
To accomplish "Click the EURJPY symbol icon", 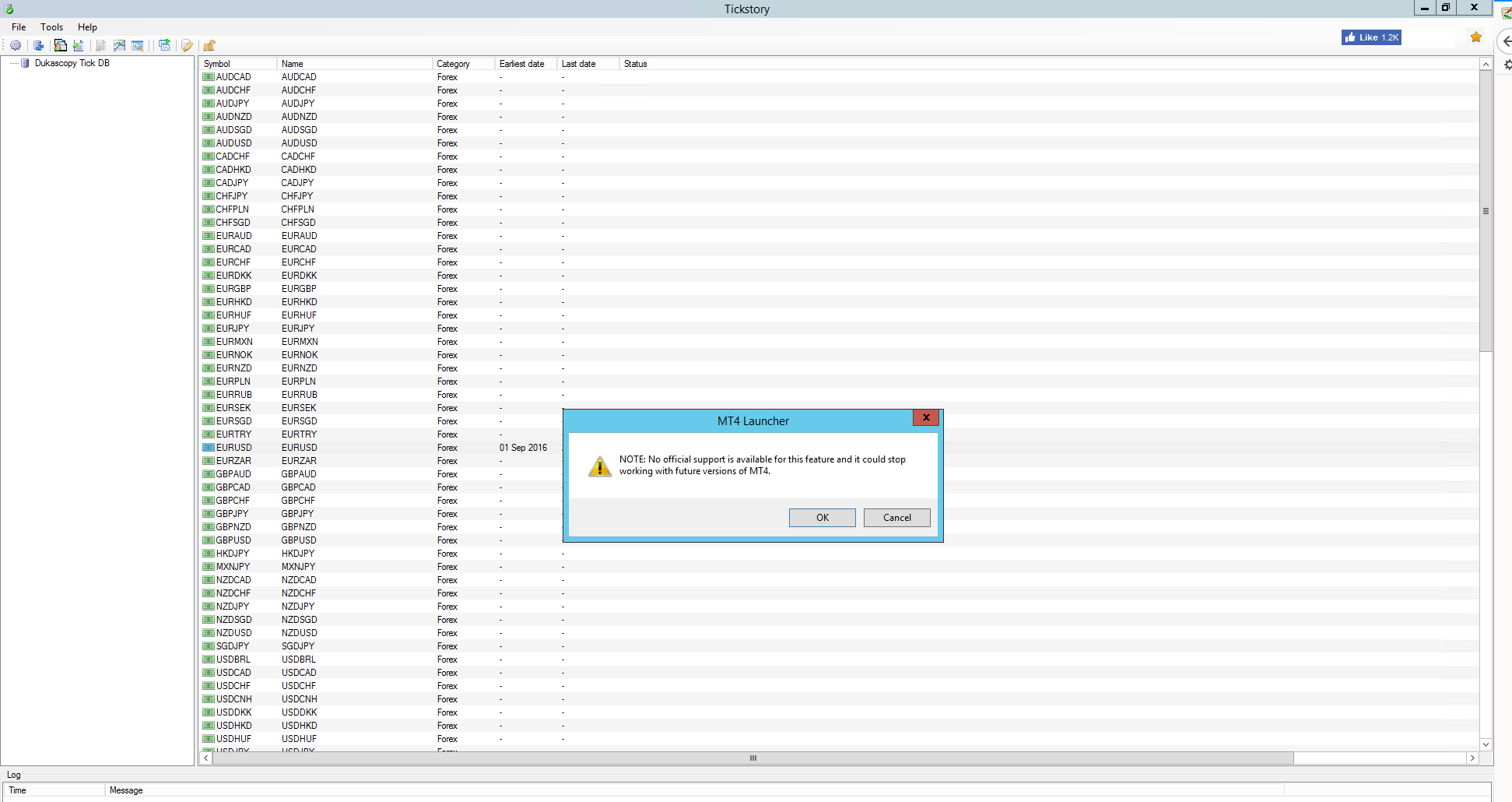I will pyautogui.click(x=209, y=329).
